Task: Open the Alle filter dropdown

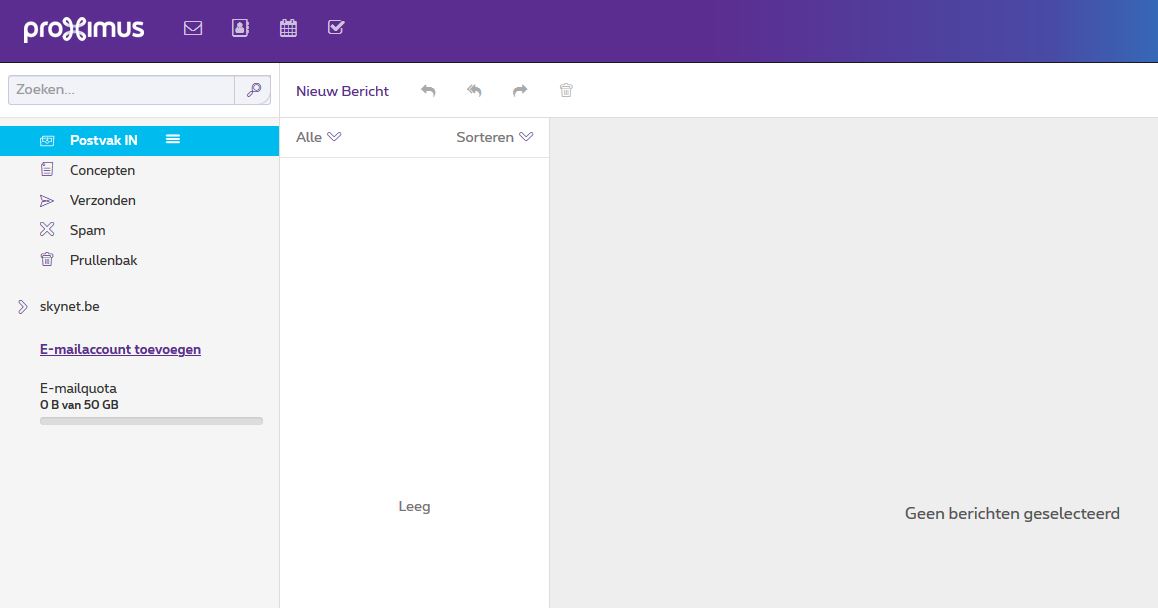Action: pos(318,137)
